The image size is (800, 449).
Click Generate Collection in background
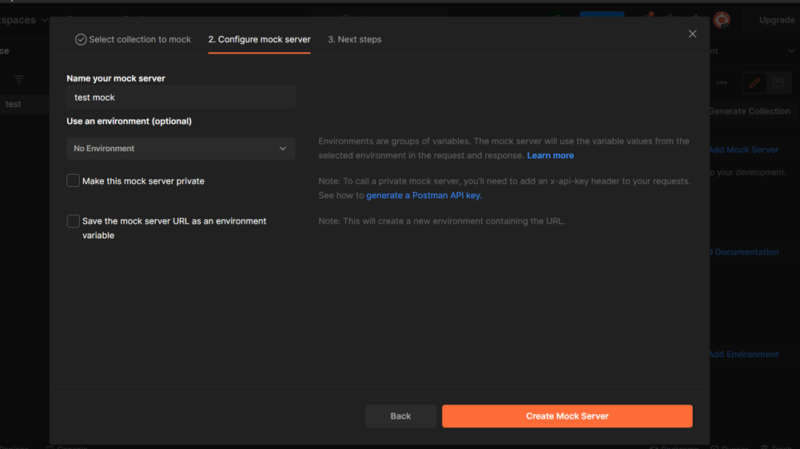pyautogui.click(x=749, y=111)
